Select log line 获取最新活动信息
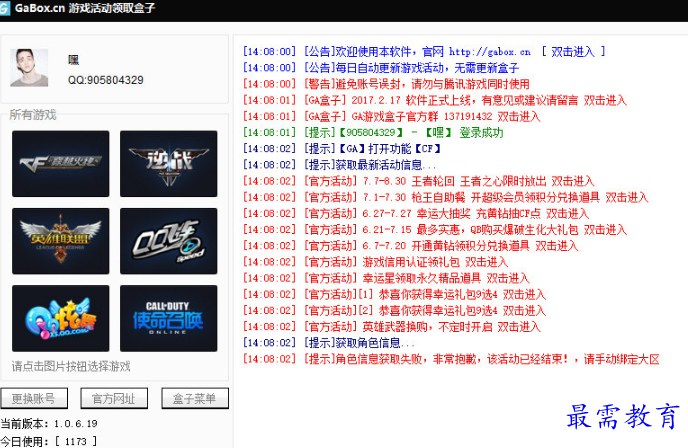Viewport: 688px width, 448px height. (340, 165)
